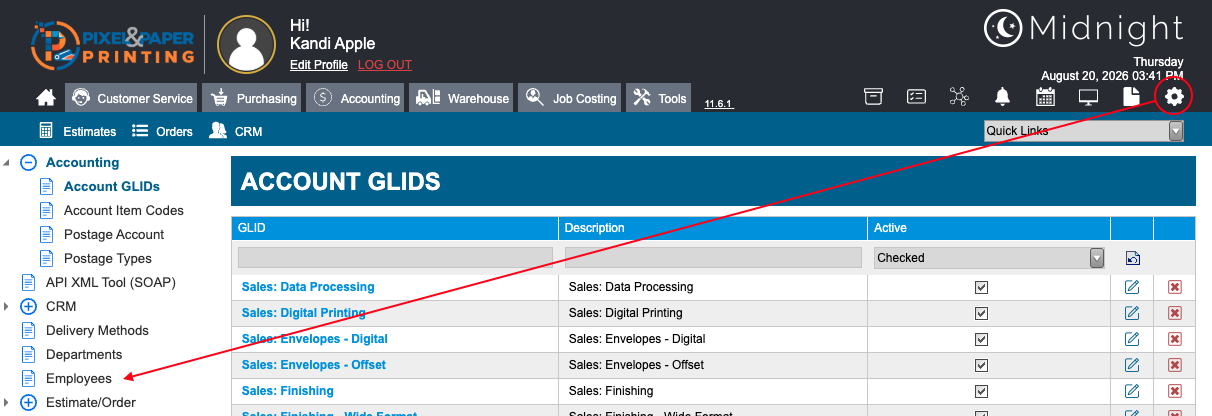
Task: Open Departments in tree
Action: (x=84, y=354)
